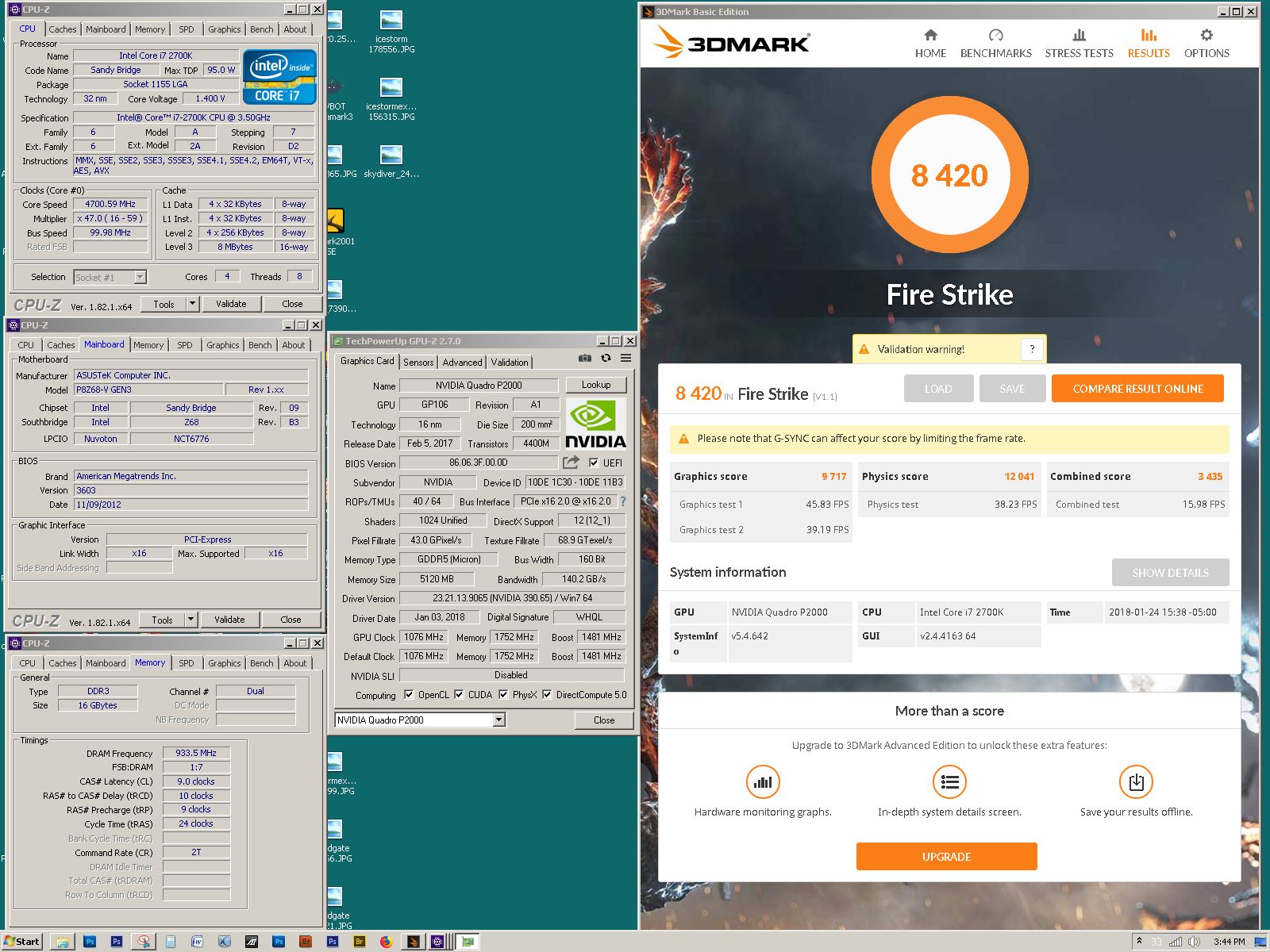Click the DRAM Frequency 933.5 MHz field
This screenshot has height=952, width=1270.
coord(196,753)
